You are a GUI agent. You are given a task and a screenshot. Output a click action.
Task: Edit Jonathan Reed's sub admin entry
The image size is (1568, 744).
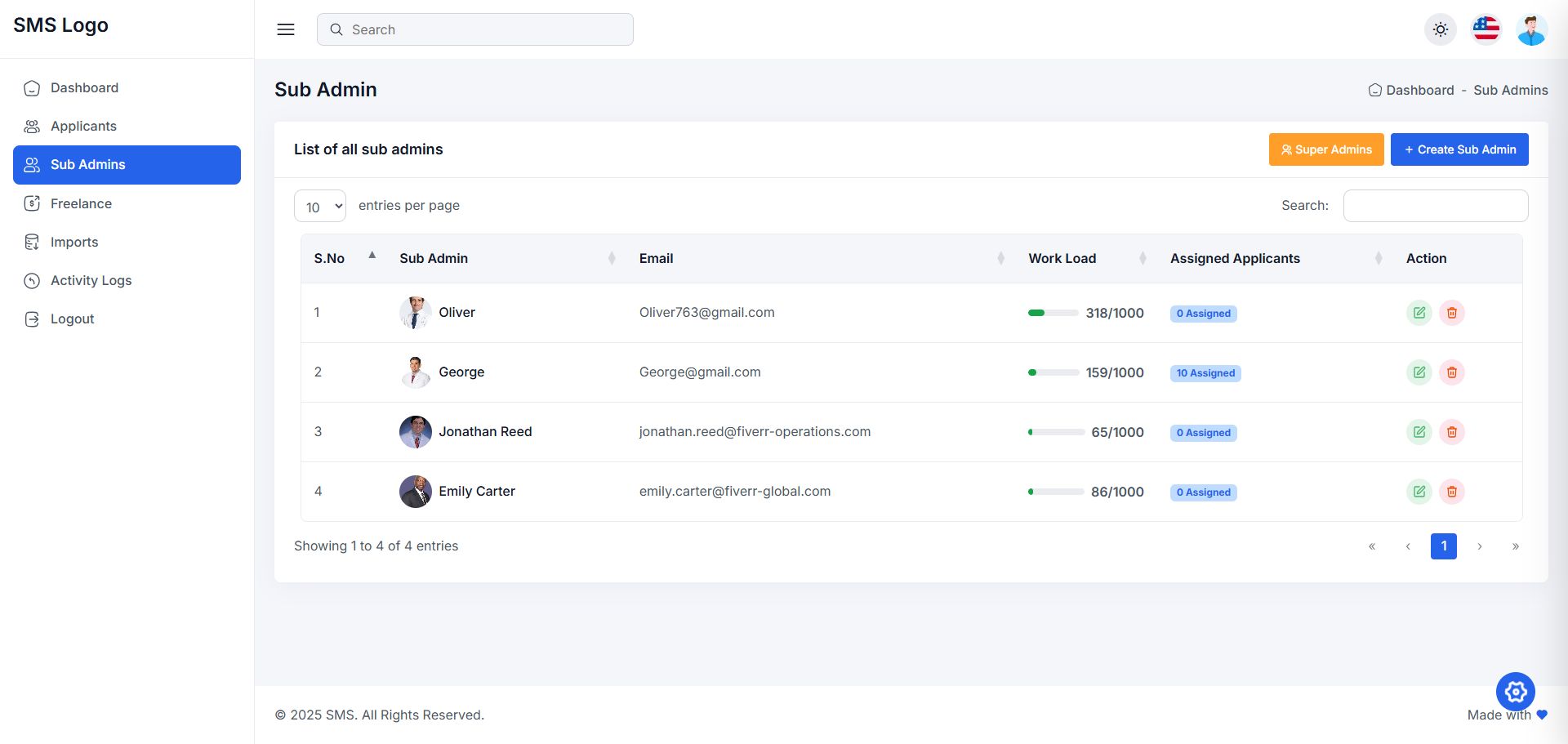click(1419, 432)
